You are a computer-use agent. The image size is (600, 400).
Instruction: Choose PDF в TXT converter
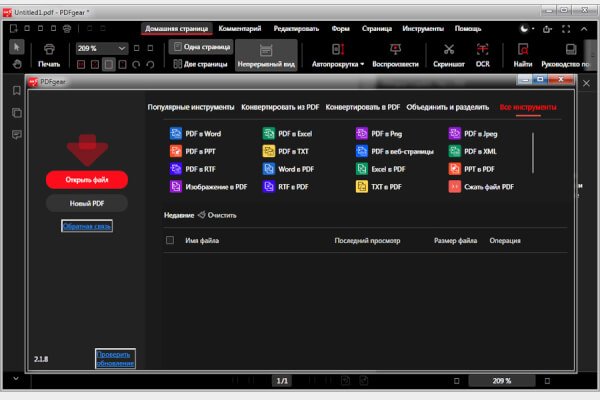285,151
